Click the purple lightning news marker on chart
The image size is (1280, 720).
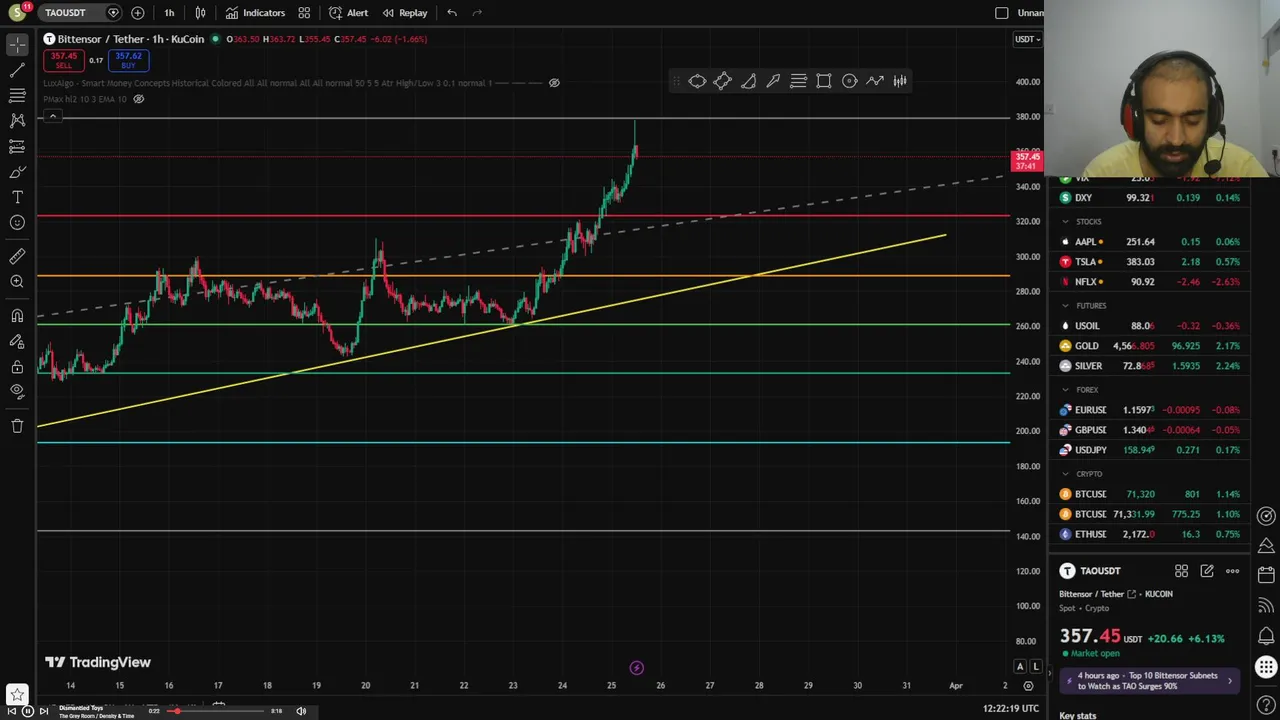pyautogui.click(x=636, y=667)
